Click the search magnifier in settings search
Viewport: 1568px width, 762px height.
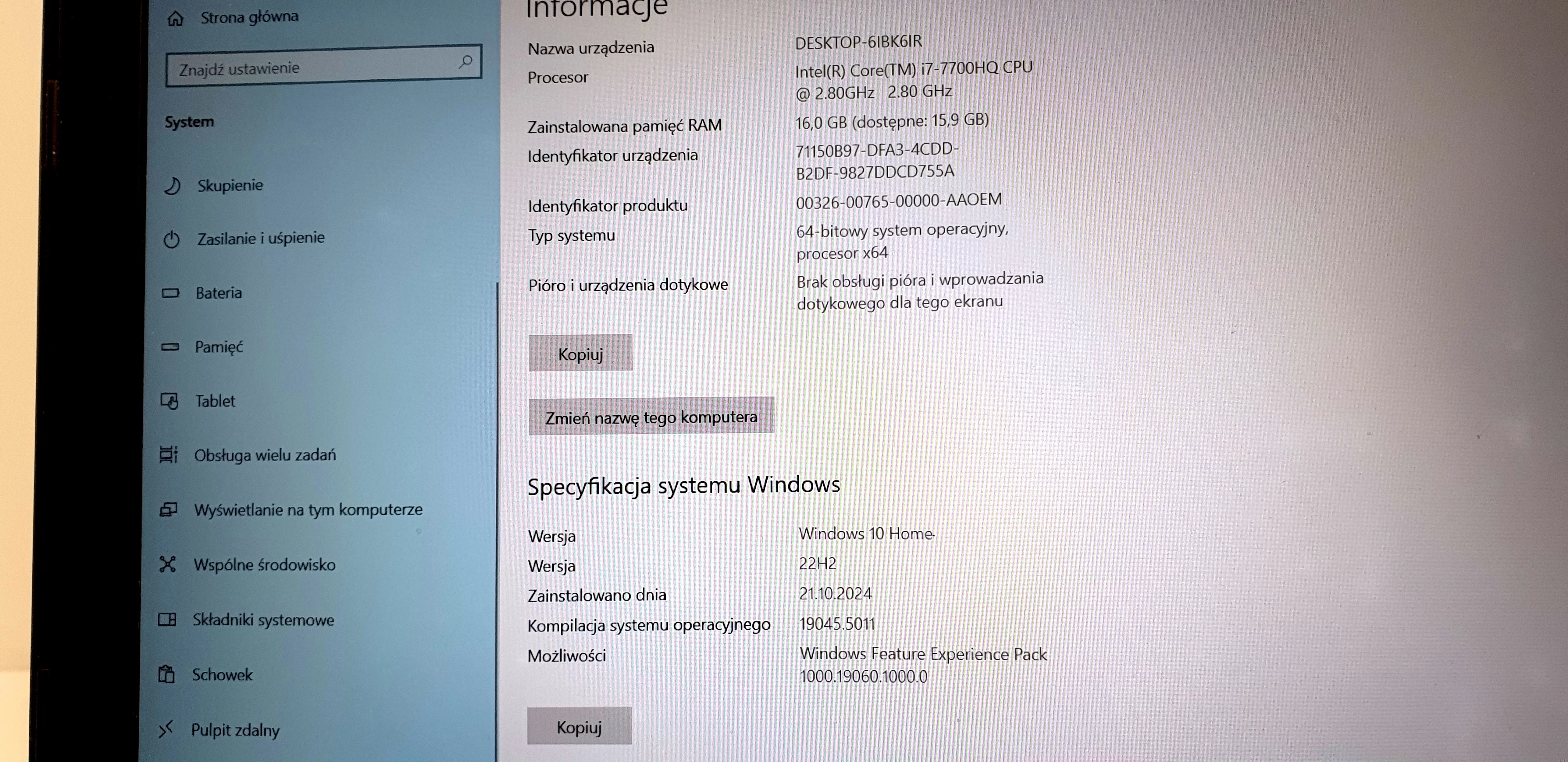pyautogui.click(x=466, y=61)
